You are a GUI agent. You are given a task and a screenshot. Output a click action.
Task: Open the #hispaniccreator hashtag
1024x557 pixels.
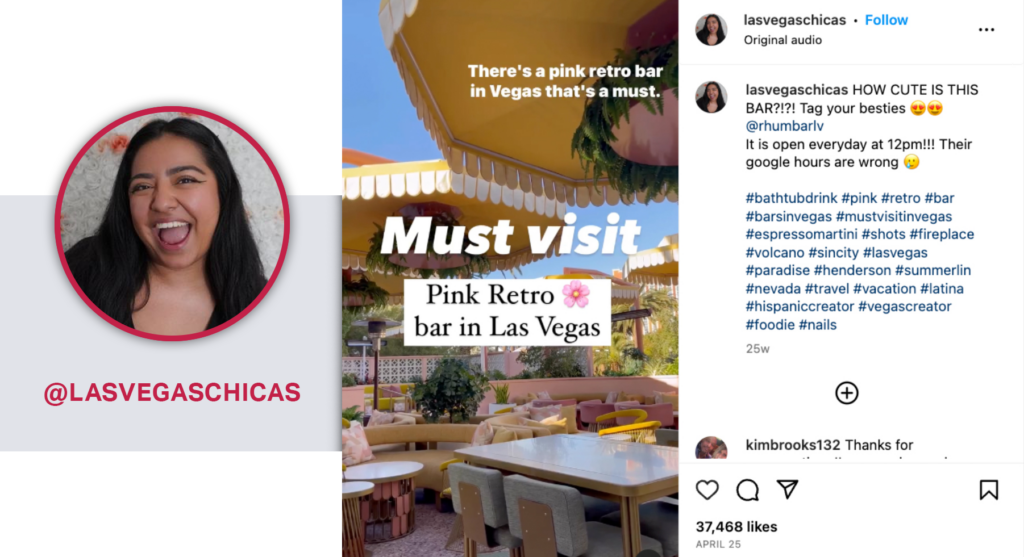click(x=799, y=306)
